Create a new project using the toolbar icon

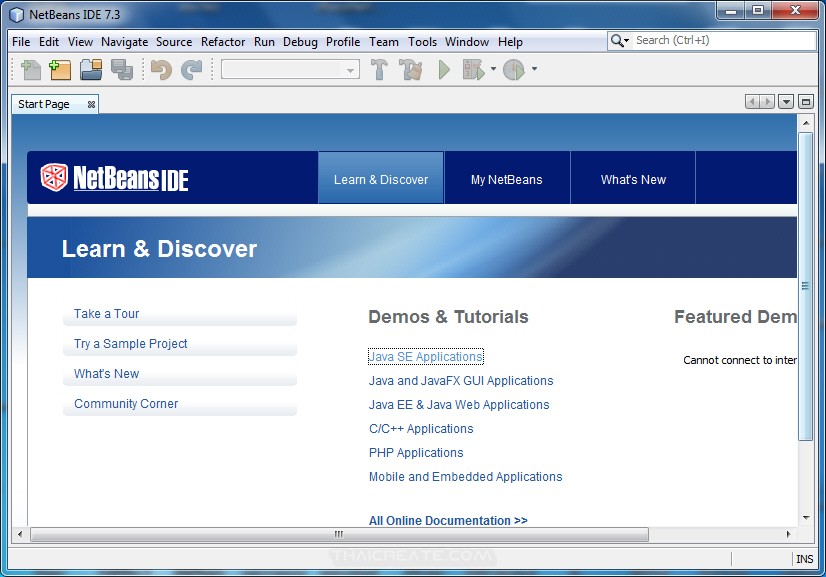coord(61,70)
